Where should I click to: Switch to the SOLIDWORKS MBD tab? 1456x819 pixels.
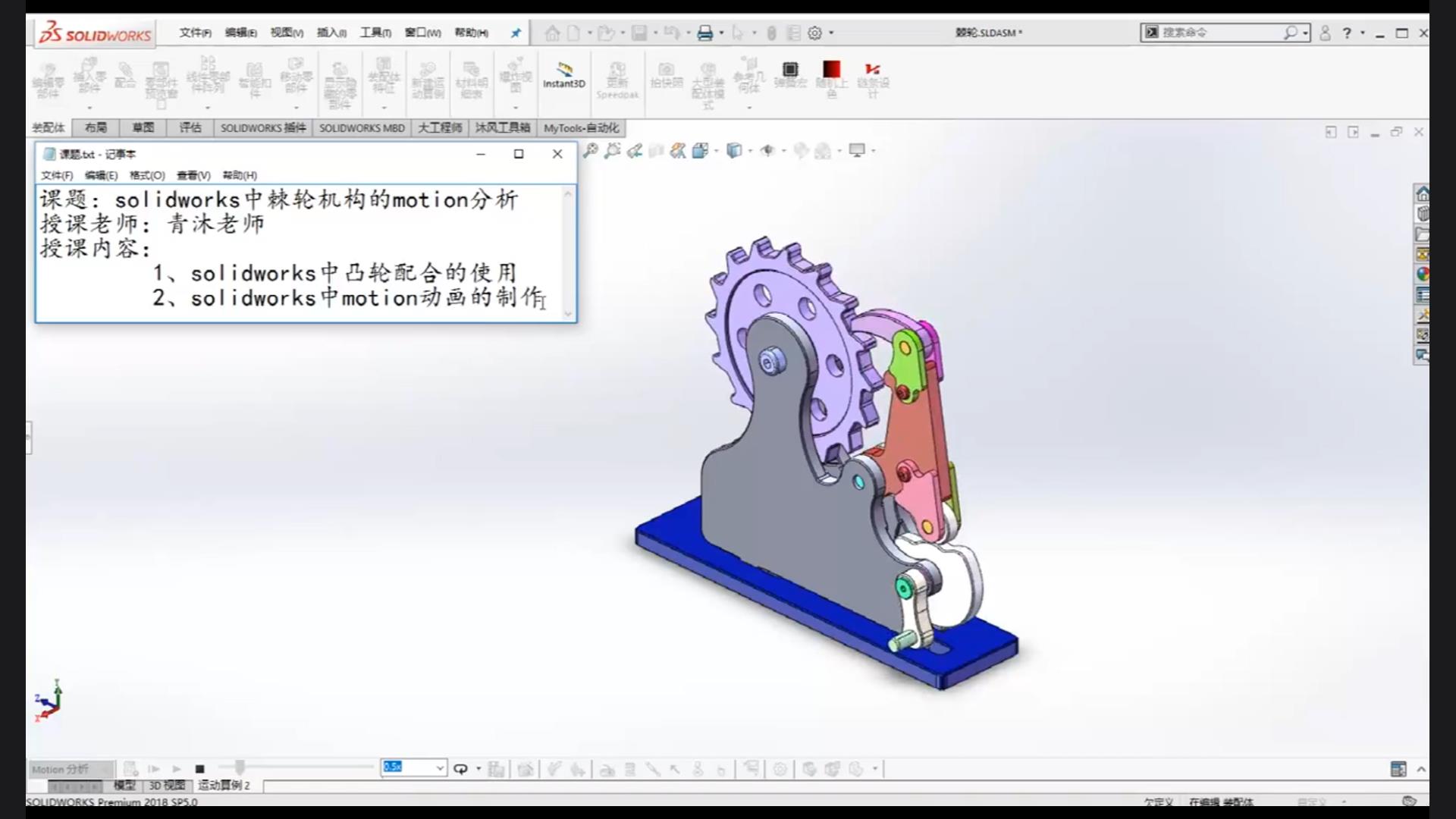362,127
